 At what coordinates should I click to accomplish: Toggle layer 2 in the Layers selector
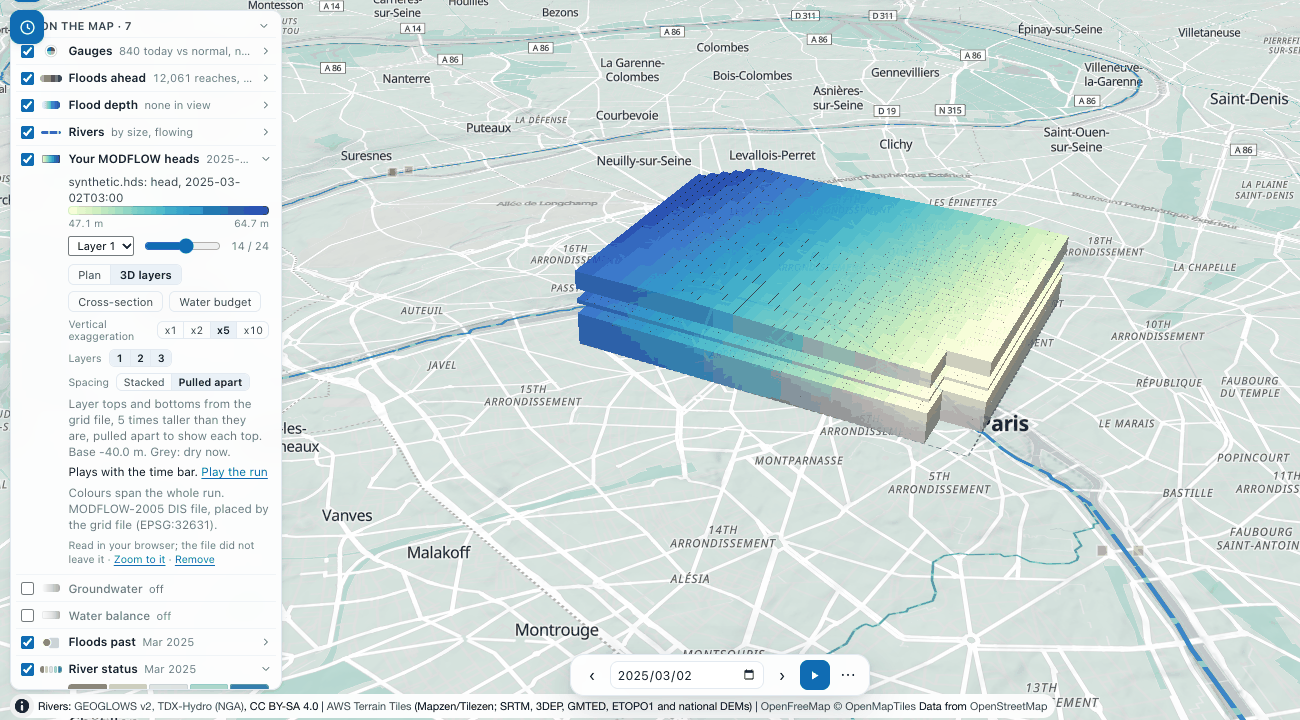pyautogui.click(x=140, y=358)
